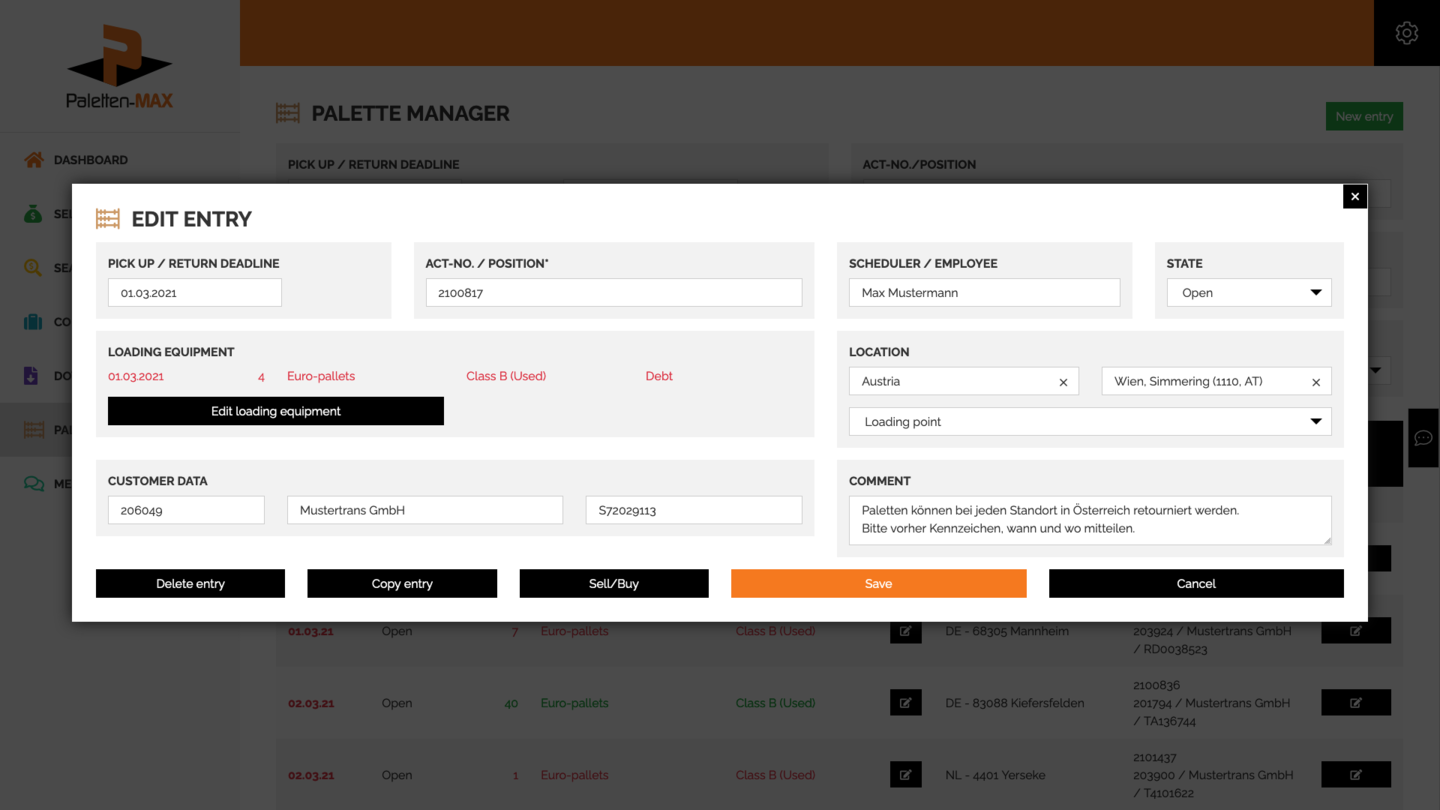Click Save to store entry

click(x=878, y=584)
